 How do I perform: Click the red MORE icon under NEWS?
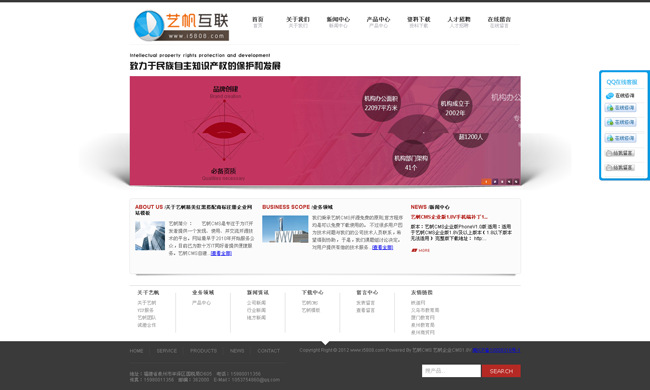click(x=420, y=250)
